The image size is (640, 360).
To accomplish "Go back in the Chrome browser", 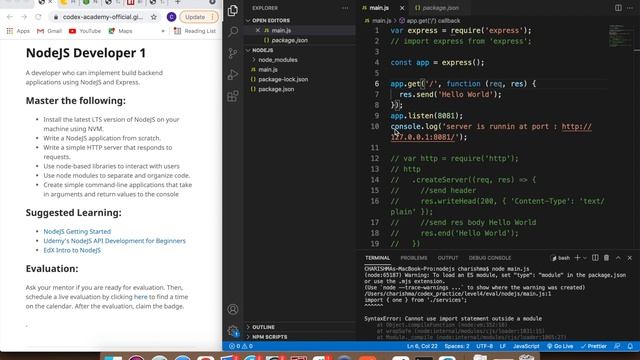I will point(10,17).
